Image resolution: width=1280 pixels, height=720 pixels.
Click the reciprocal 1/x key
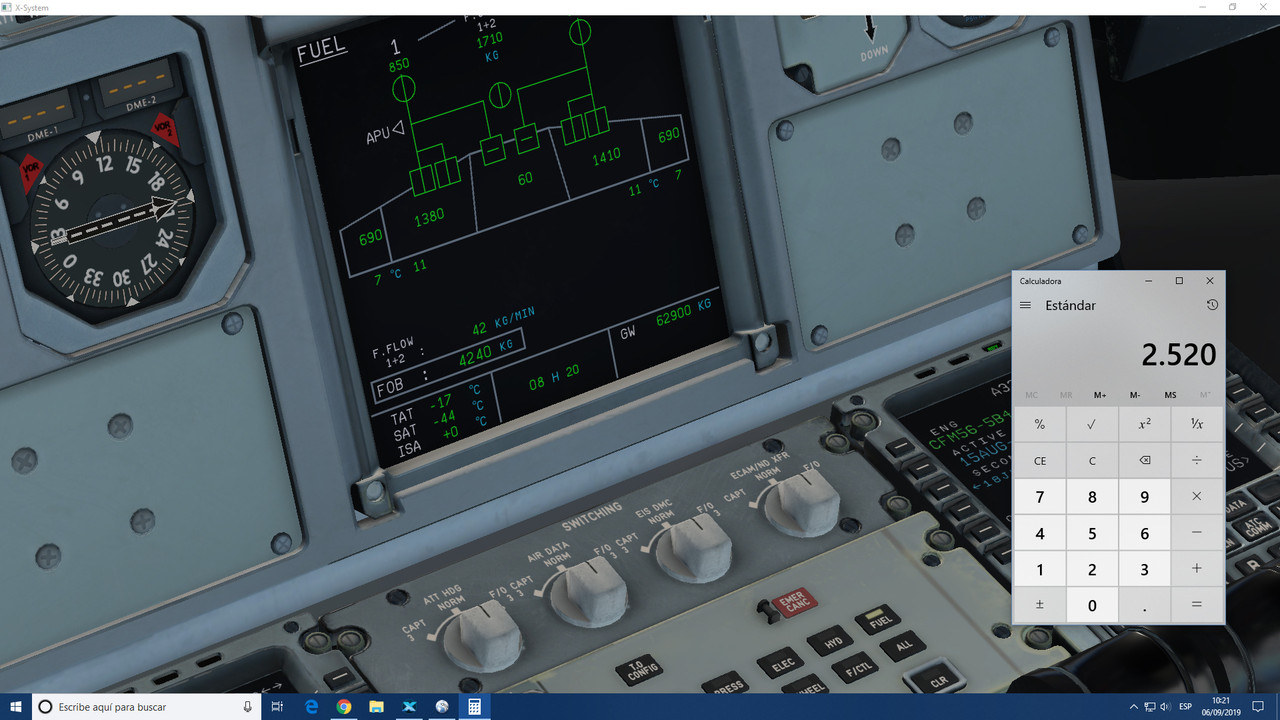click(x=1197, y=424)
